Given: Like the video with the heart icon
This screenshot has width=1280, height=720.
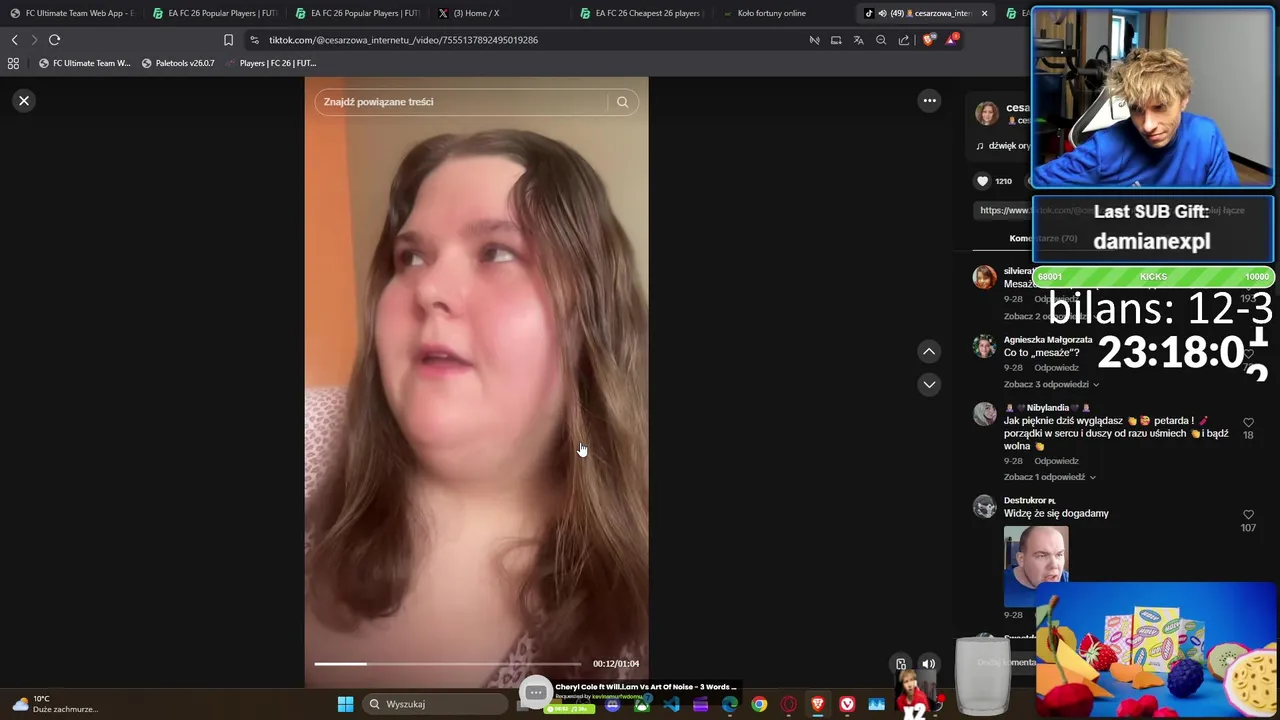Looking at the screenshot, I should coord(982,181).
